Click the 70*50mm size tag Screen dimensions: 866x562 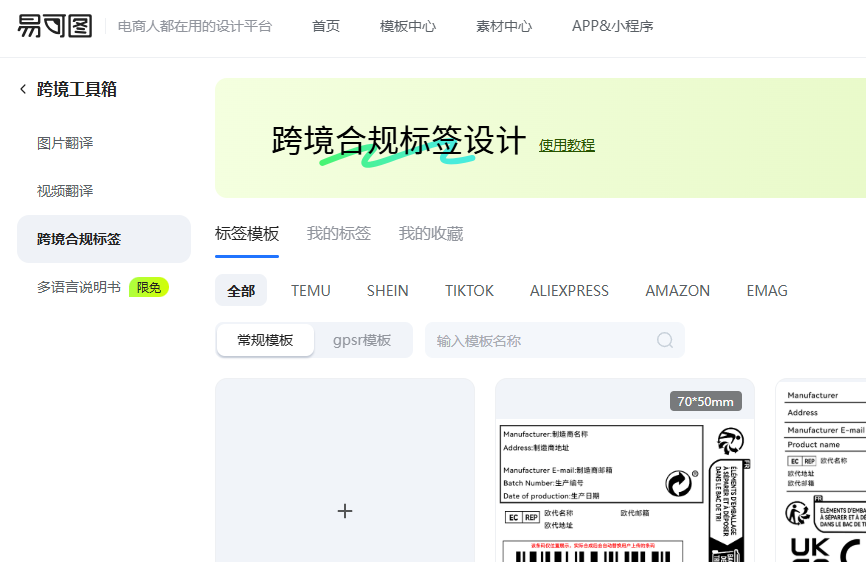coord(705,401)
